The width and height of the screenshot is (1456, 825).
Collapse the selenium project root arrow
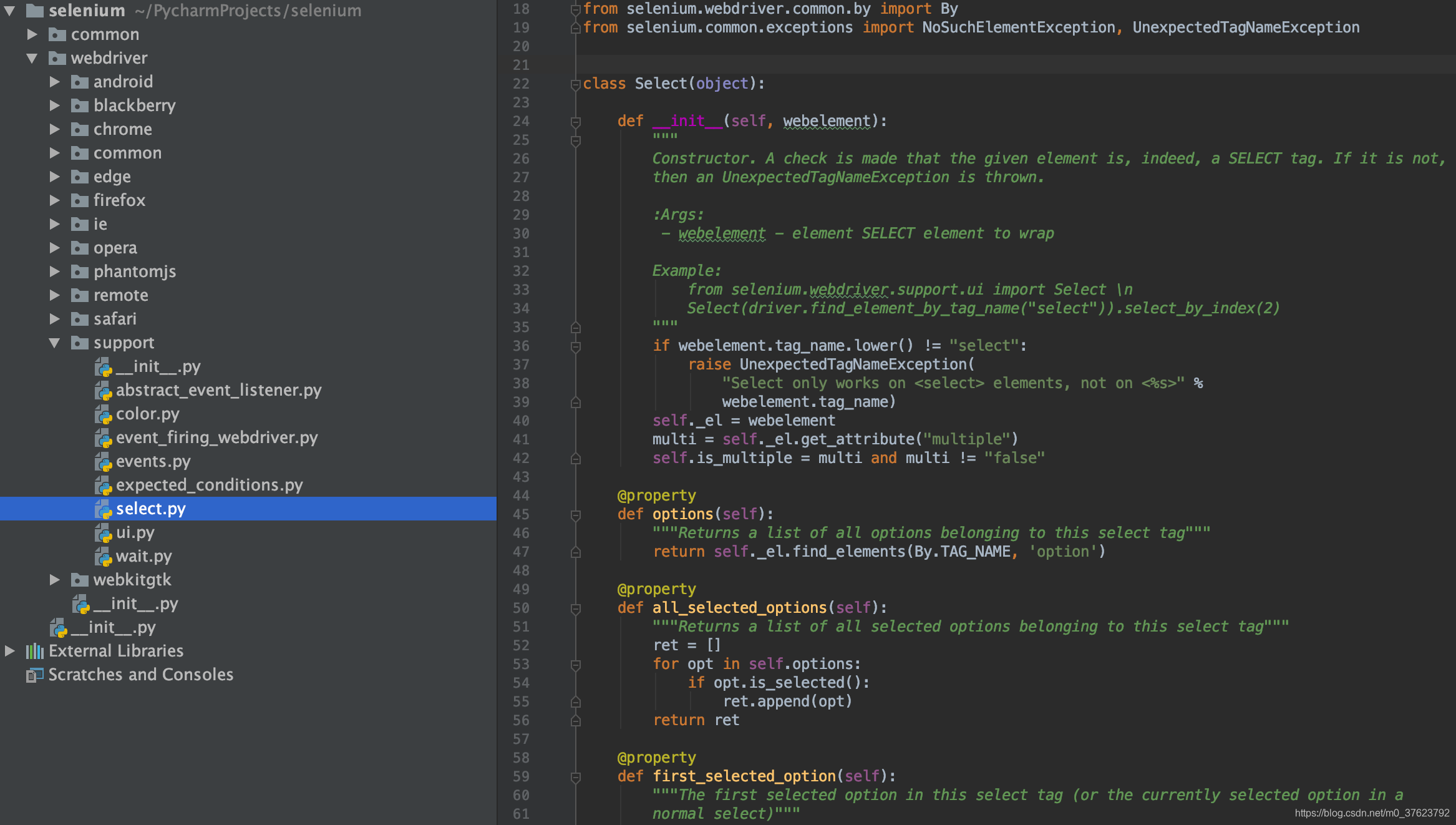[x=10, y=11]
